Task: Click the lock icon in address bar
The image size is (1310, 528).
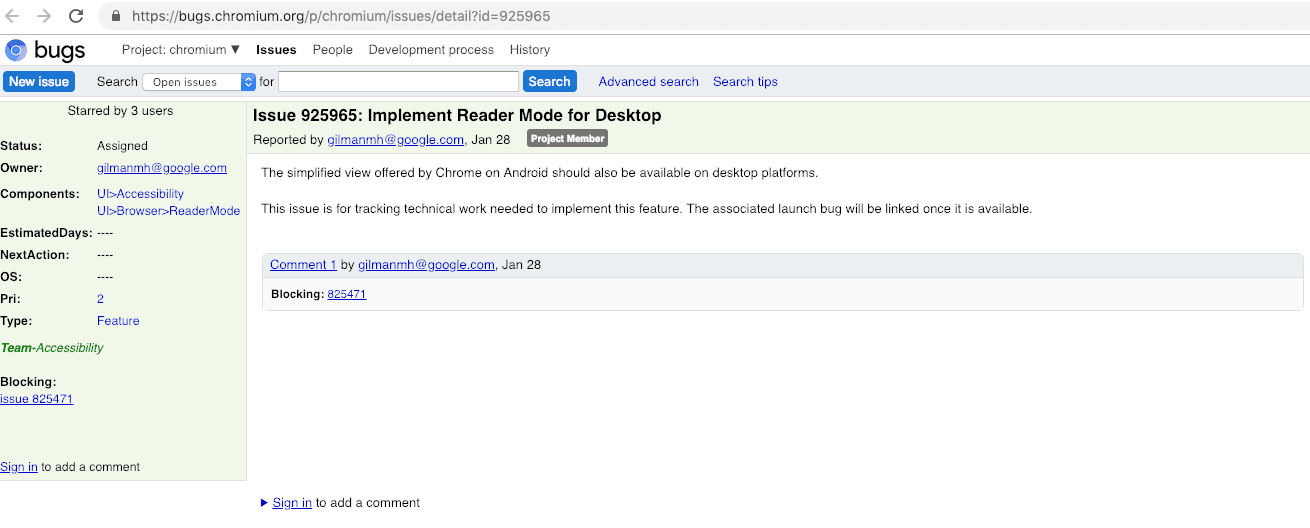Action: 116,17
